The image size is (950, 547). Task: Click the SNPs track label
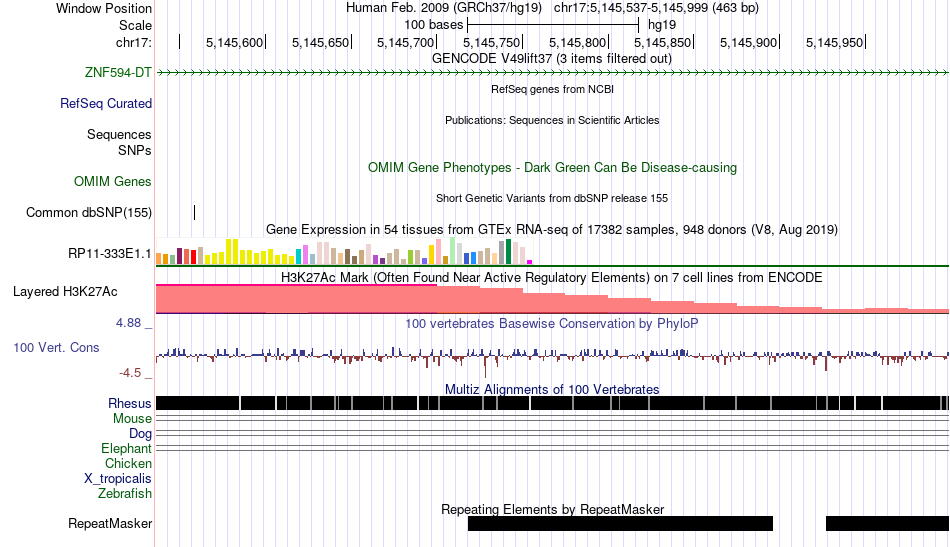click(x=135, y=150)
